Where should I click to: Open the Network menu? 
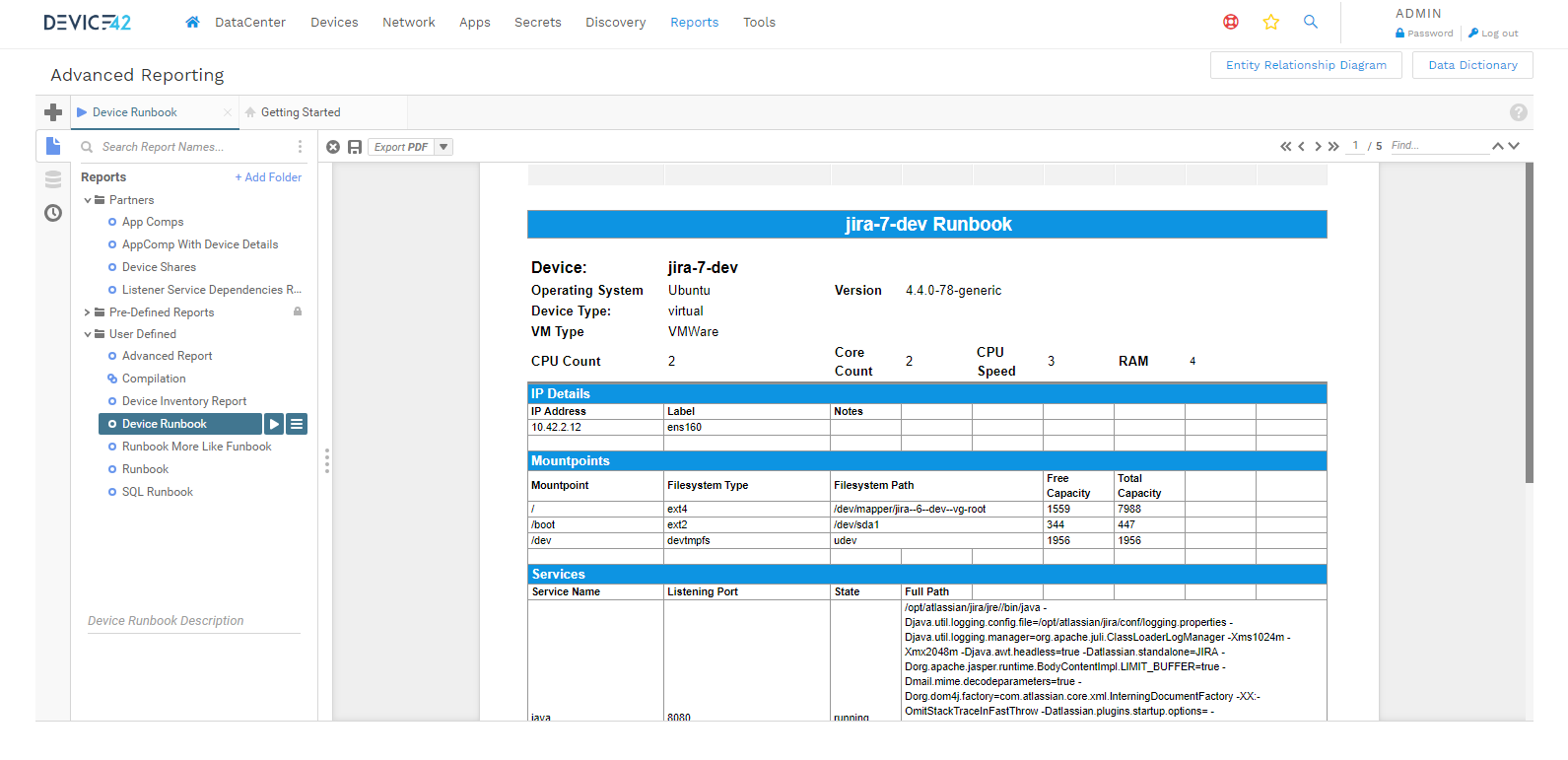(x=409, y=22)
